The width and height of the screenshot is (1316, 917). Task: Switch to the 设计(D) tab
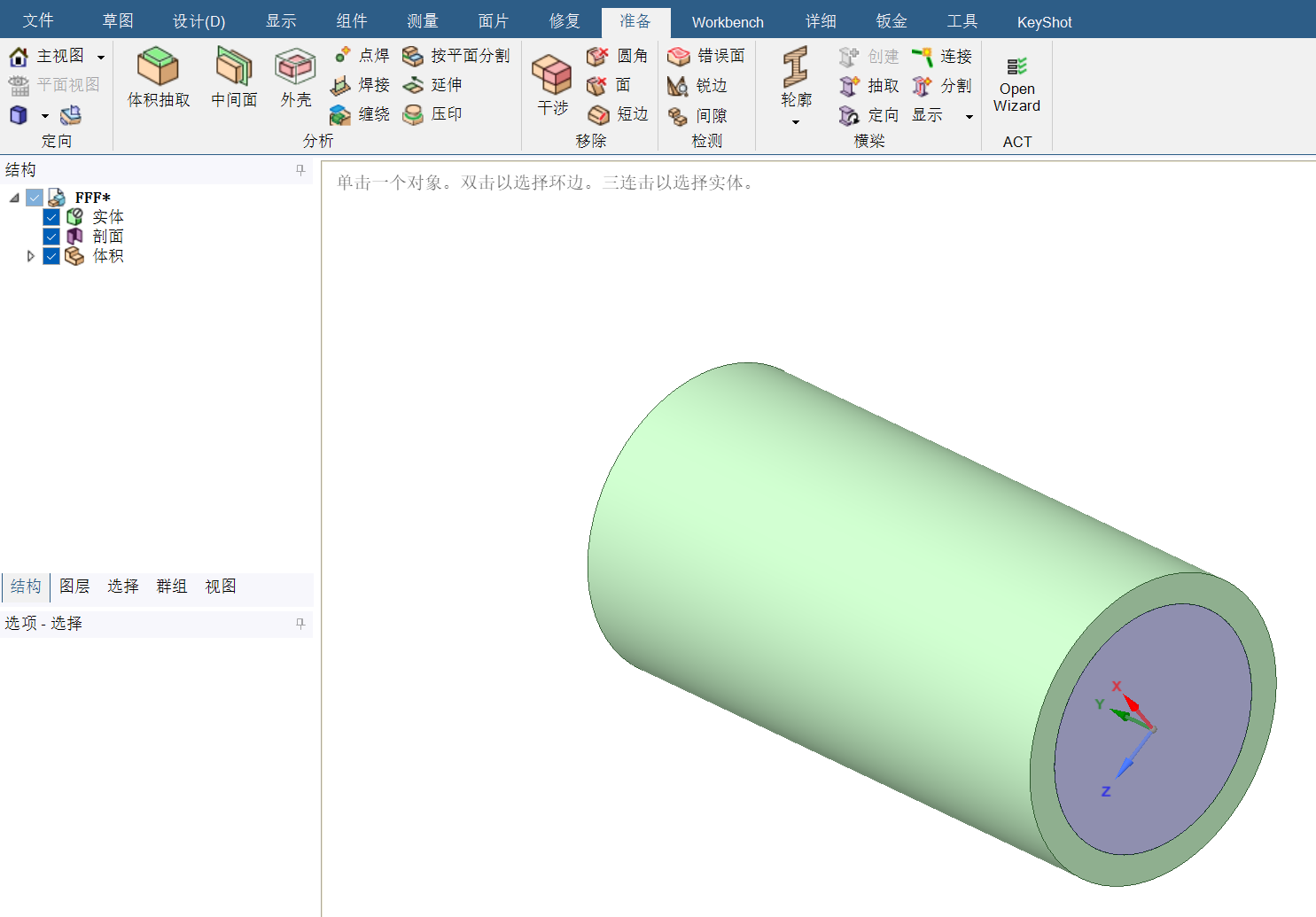(199, 21)
